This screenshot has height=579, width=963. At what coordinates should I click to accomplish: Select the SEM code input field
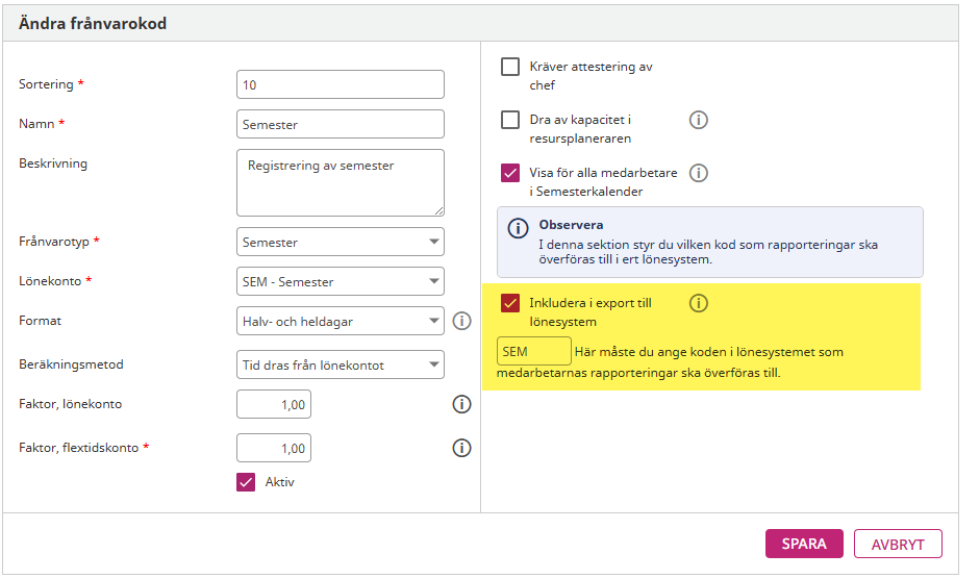(x=532, y=351)
